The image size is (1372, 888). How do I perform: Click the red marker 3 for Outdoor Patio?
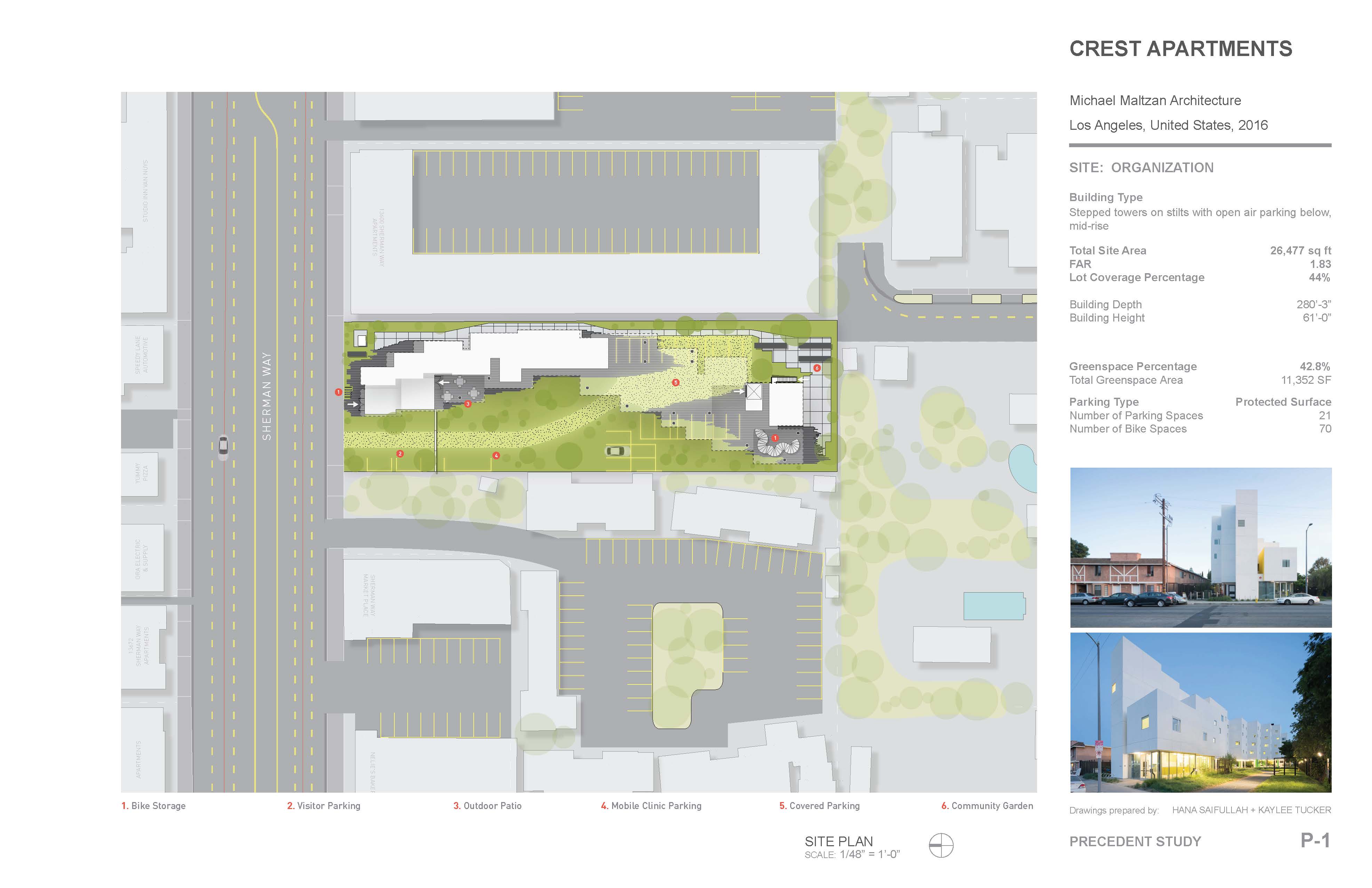pos(468,404)
